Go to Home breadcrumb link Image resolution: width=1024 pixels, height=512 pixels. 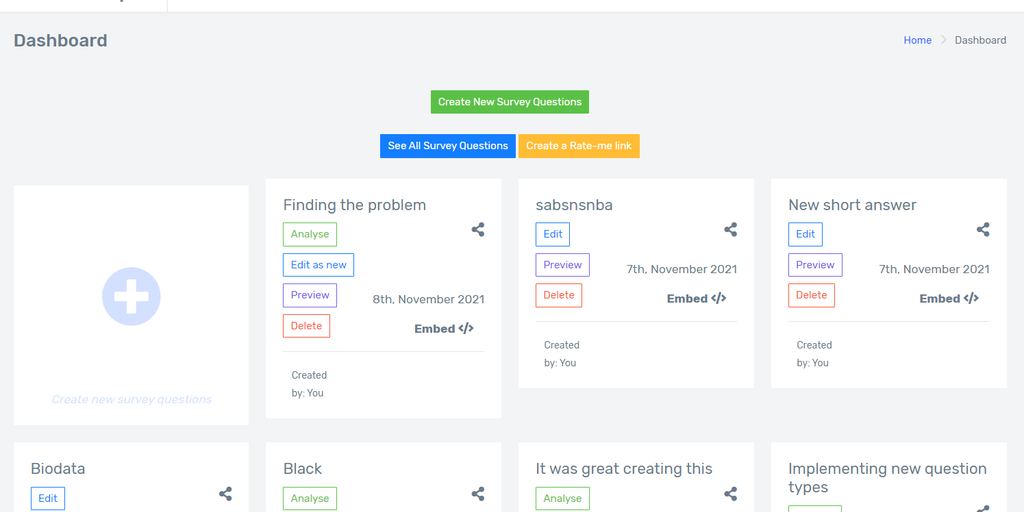pyautogui.click(x=917, y=40)
